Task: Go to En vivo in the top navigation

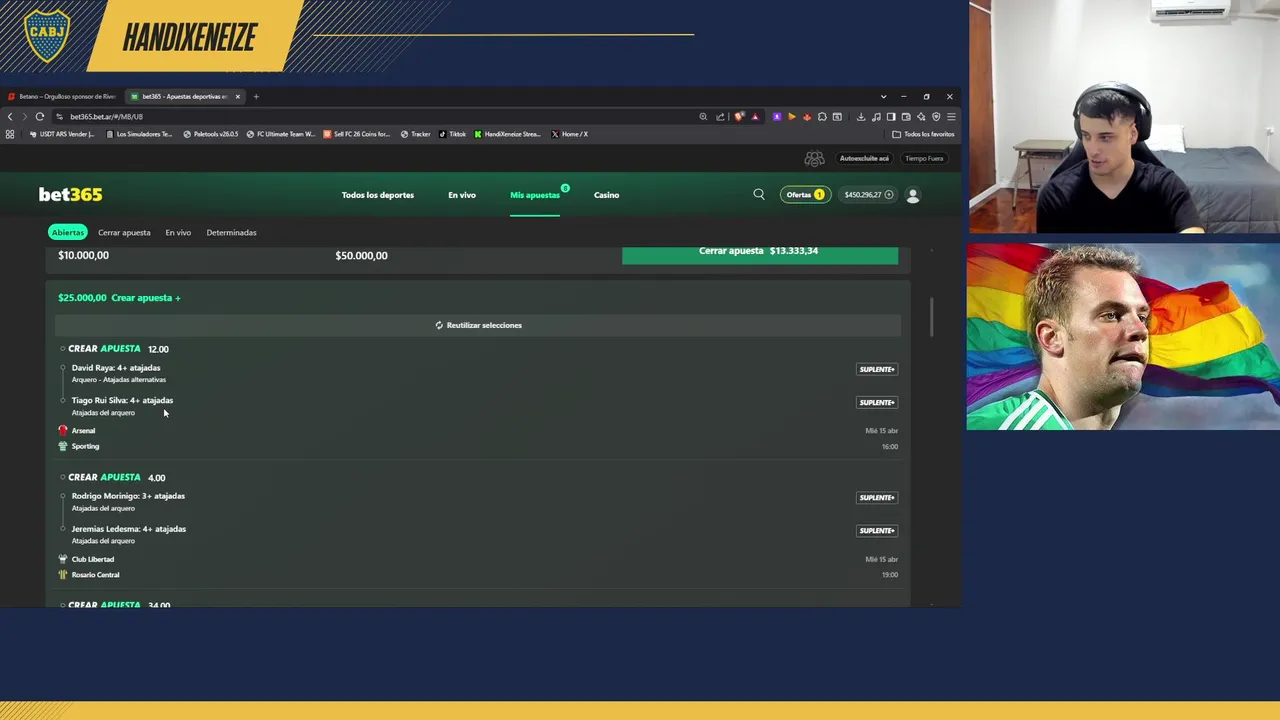Action: pos(462,195)
